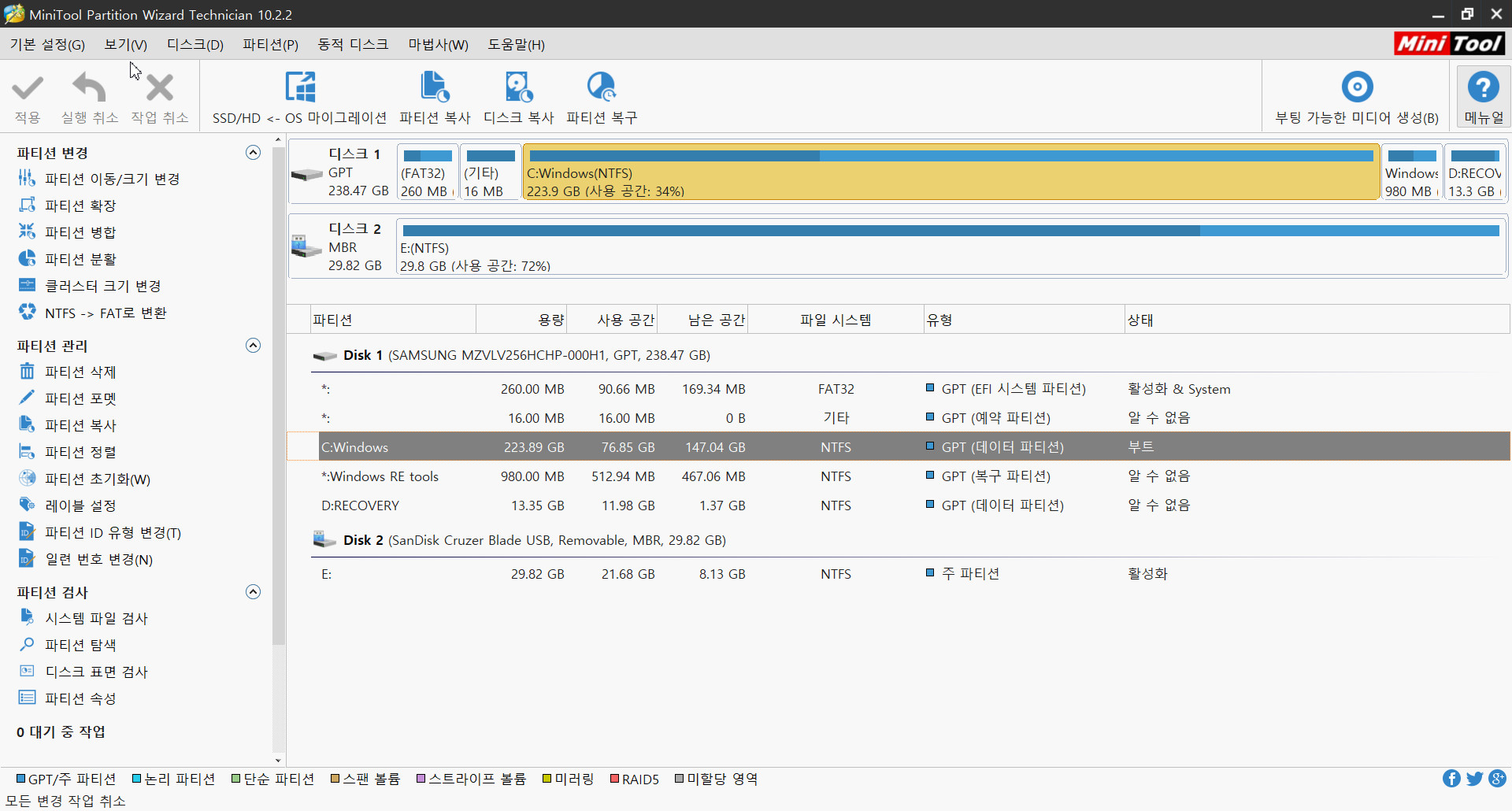Click the 디스크 1 GPT disk label
The height and width of the screenshot is (811, 1512).
pos(343,172)
